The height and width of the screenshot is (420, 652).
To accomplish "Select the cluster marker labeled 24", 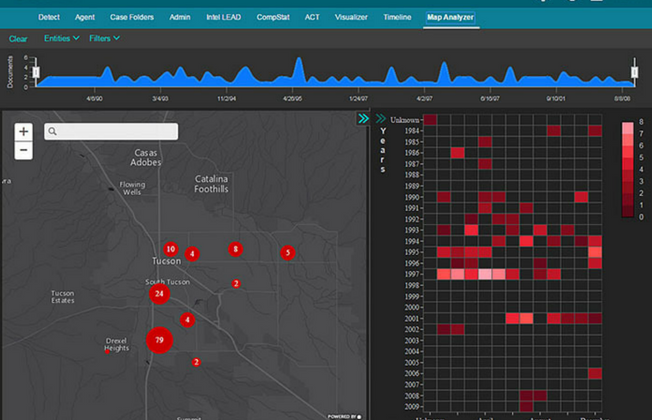I will pyautogui.click(x=159, y=294).
